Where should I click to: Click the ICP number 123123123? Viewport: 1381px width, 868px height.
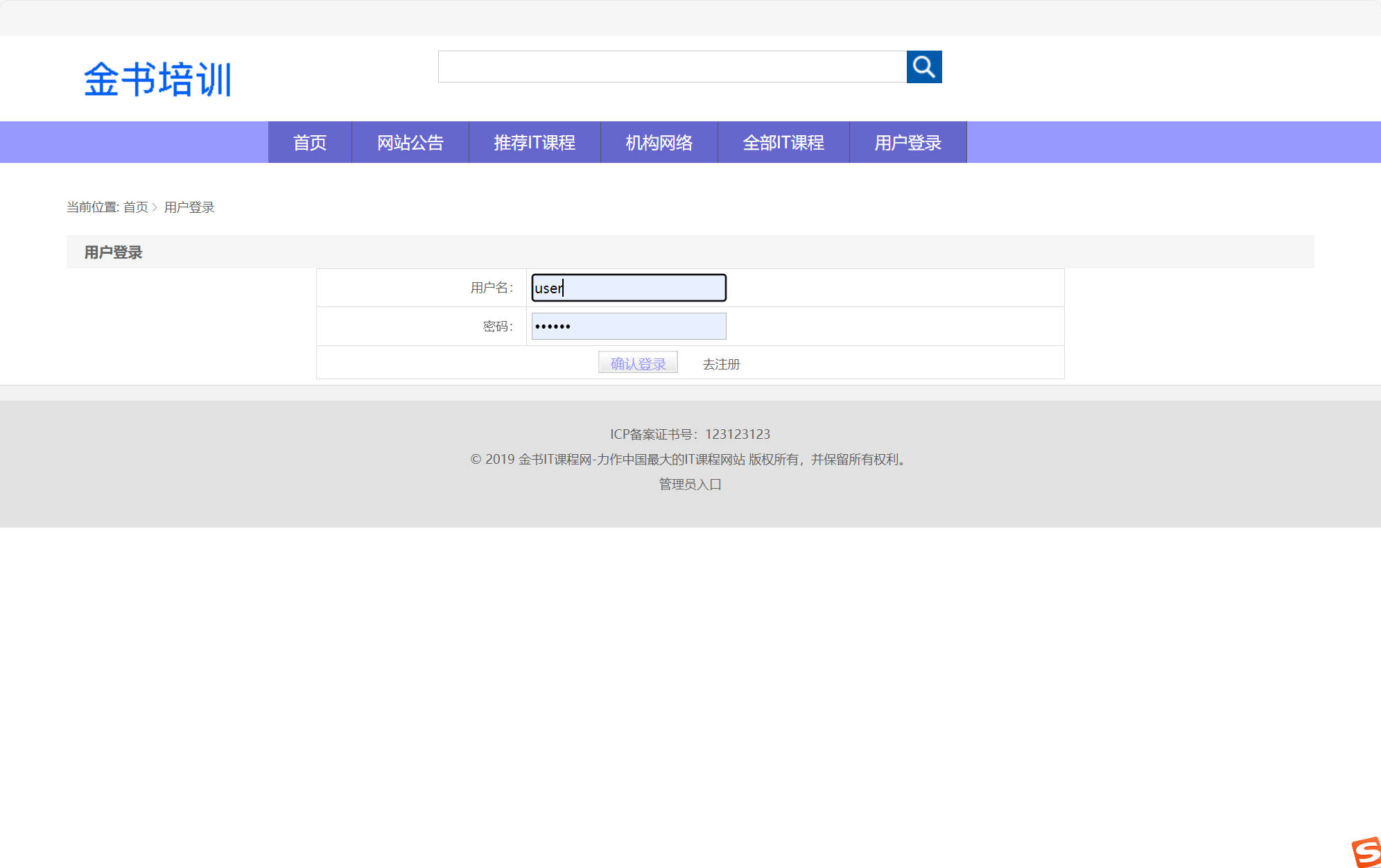point(737,434)
